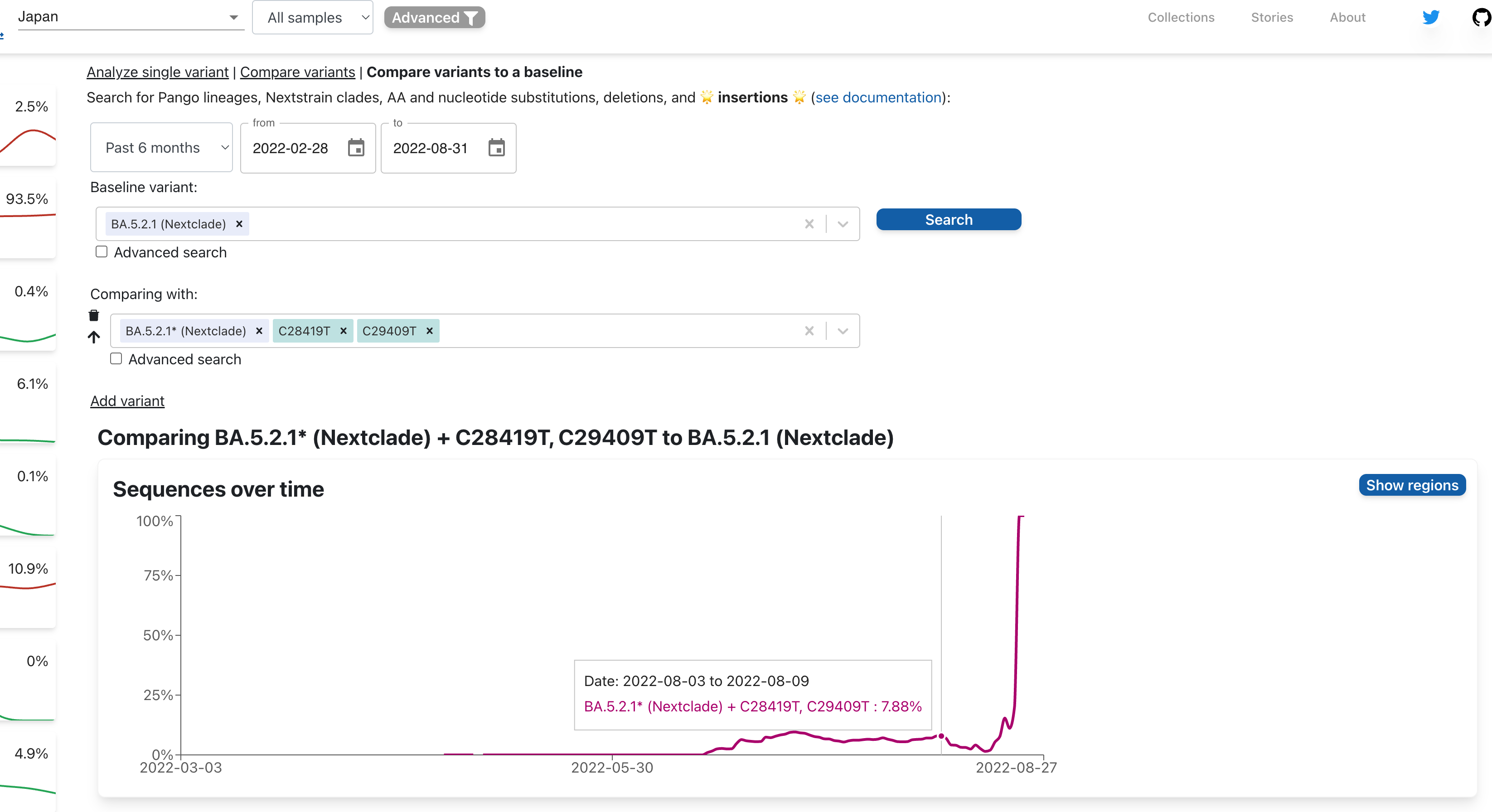Delete comparing variant with trash icon
1492x812 pixels.
(94, 316)
